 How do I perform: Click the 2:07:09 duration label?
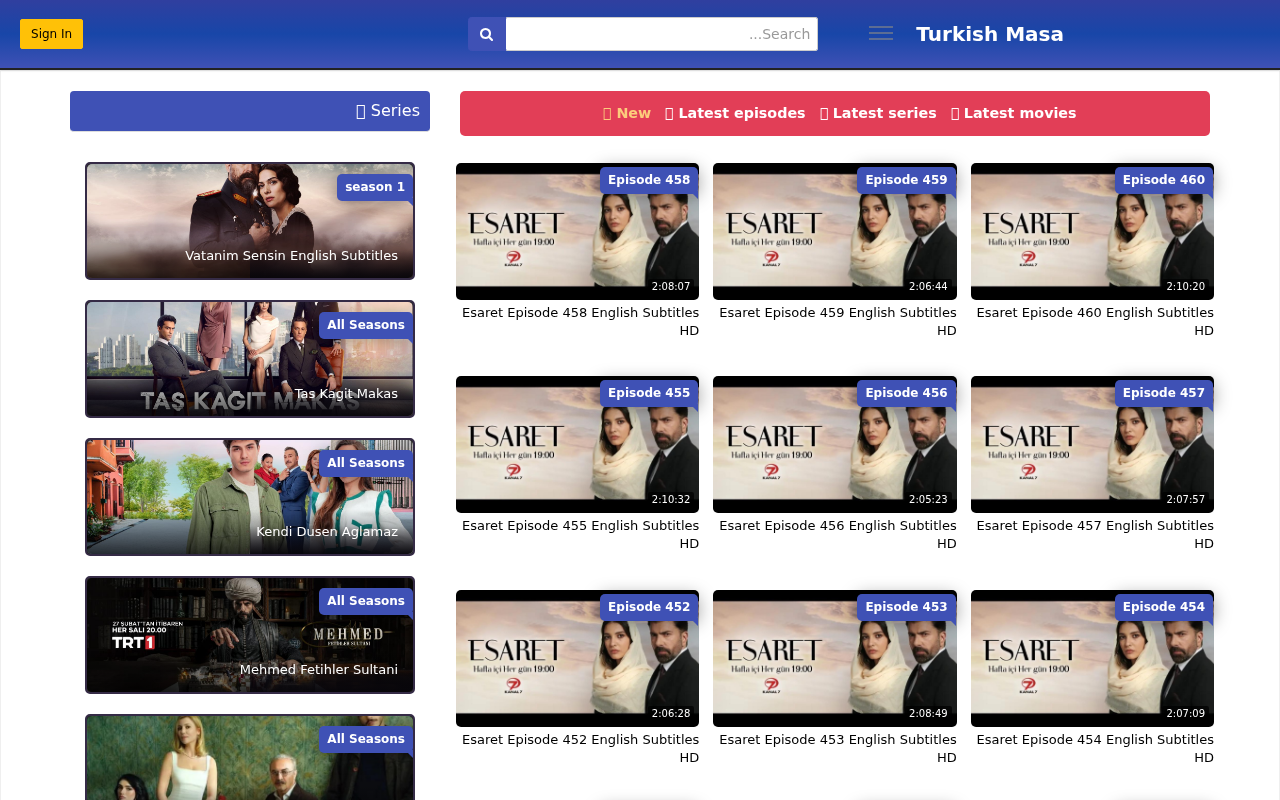pyautogui.click(x=1186, y=713)
